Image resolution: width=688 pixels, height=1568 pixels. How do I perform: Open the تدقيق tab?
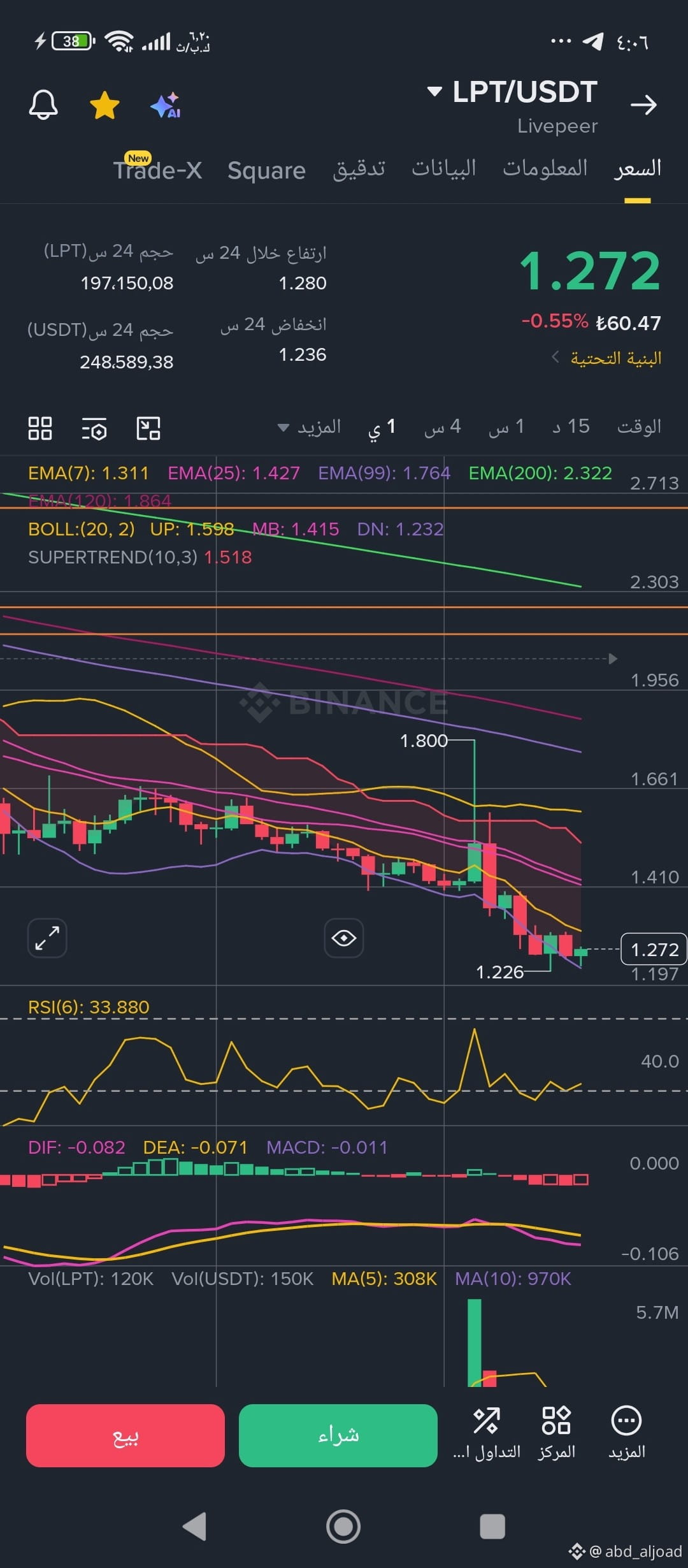pyautogui.click(x=359, y=168)
